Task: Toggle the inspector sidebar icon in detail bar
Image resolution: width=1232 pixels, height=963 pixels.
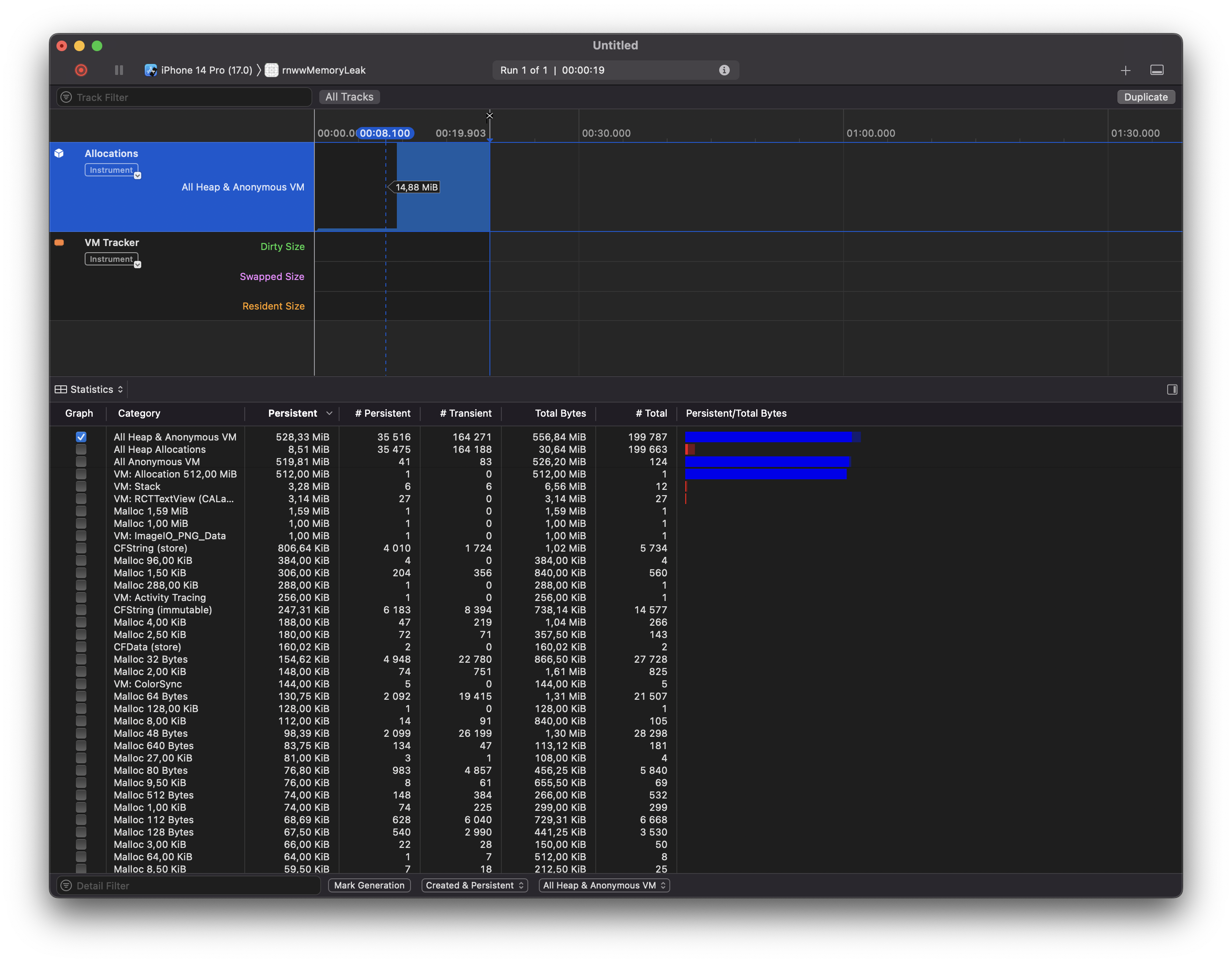Action: click(x=1172, y=389)
